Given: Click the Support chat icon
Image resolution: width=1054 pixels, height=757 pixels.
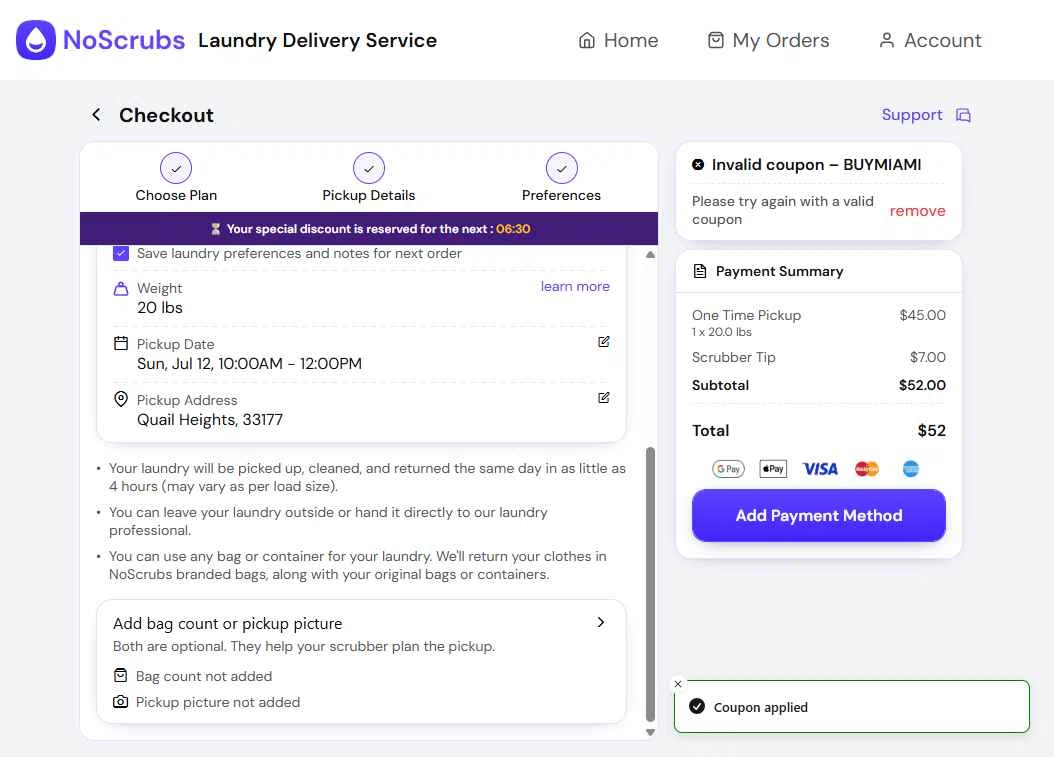Looking at the screenshot, I should 963,115.
